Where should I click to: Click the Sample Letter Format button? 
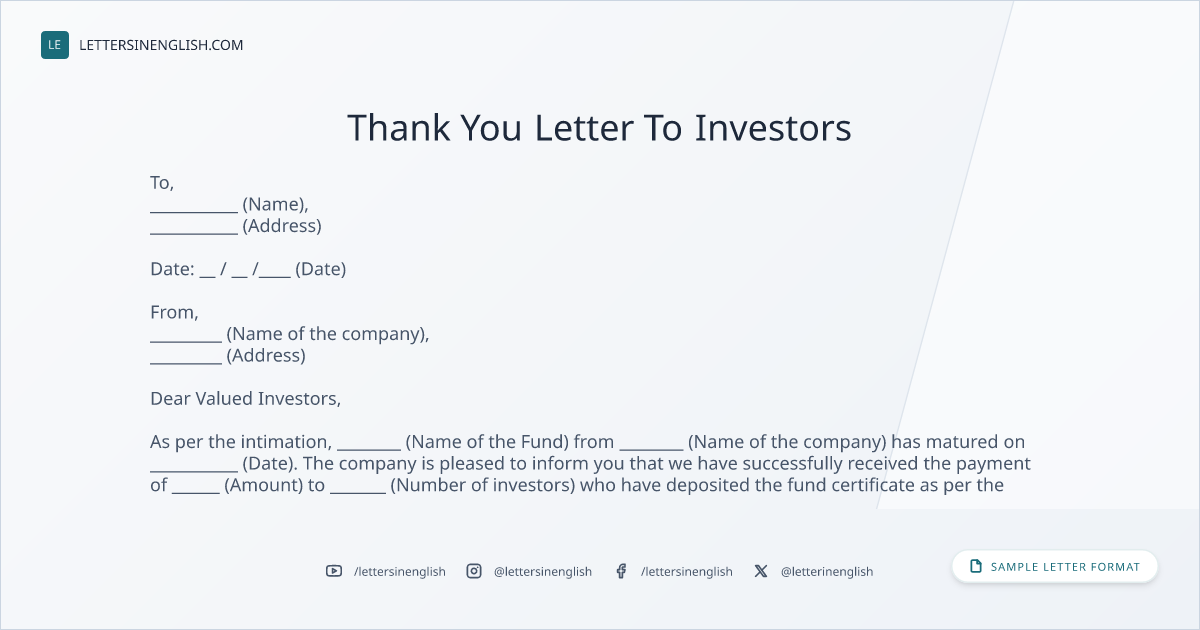point(1055,567)
